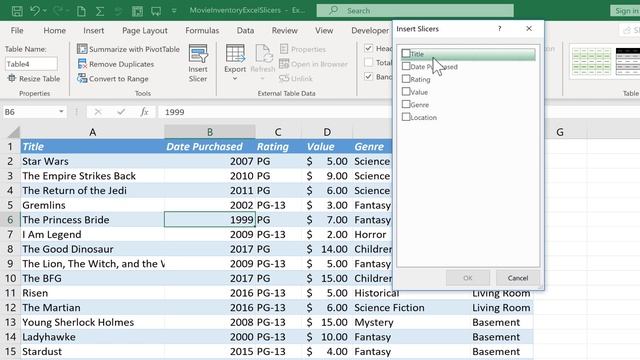Expand the Refresh dropdown arrow

pos(263,79)
